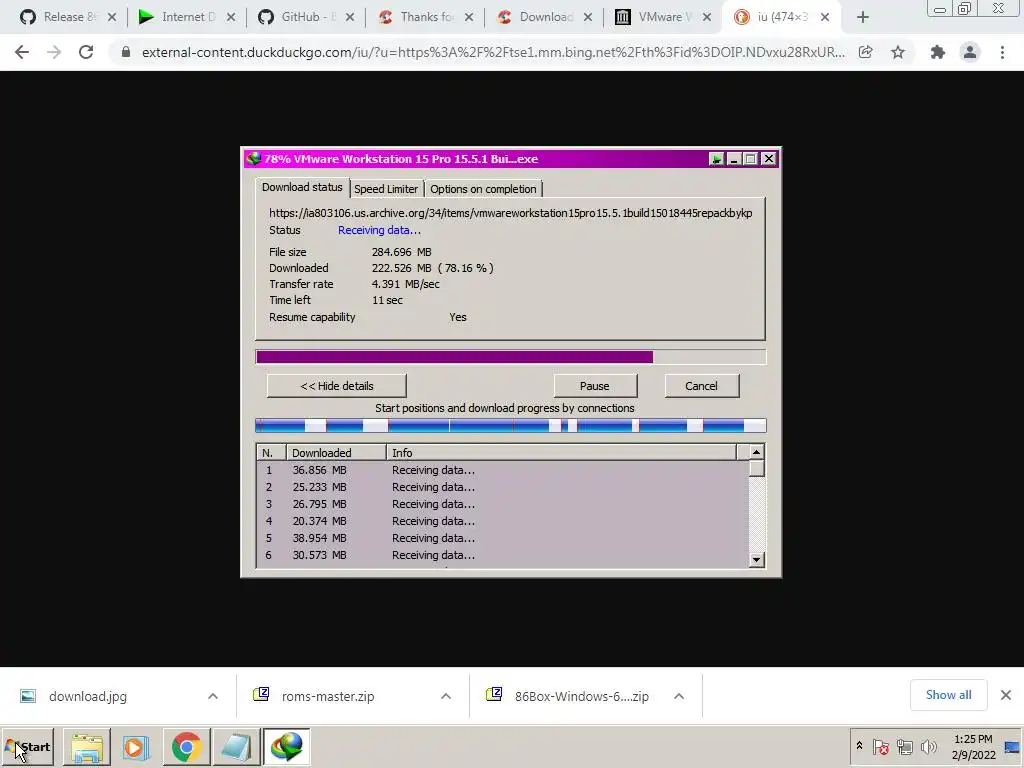This screenshot has width=1024, height=768.
Task: Click the Internet Download Manager taskbar icon
Action: click(x=287, y=747)
